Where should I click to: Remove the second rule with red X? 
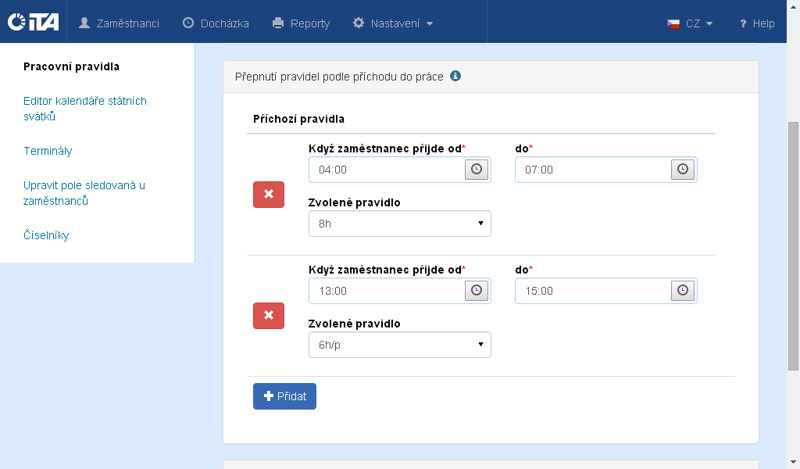coord(268,316)
